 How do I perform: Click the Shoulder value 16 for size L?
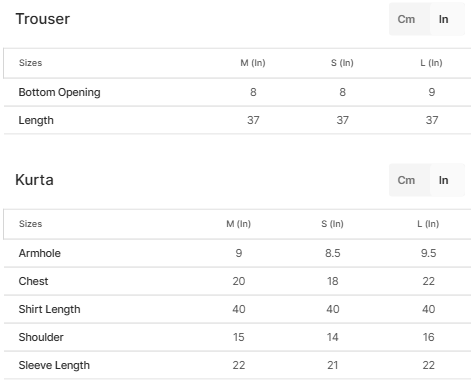tap(428, 337)
